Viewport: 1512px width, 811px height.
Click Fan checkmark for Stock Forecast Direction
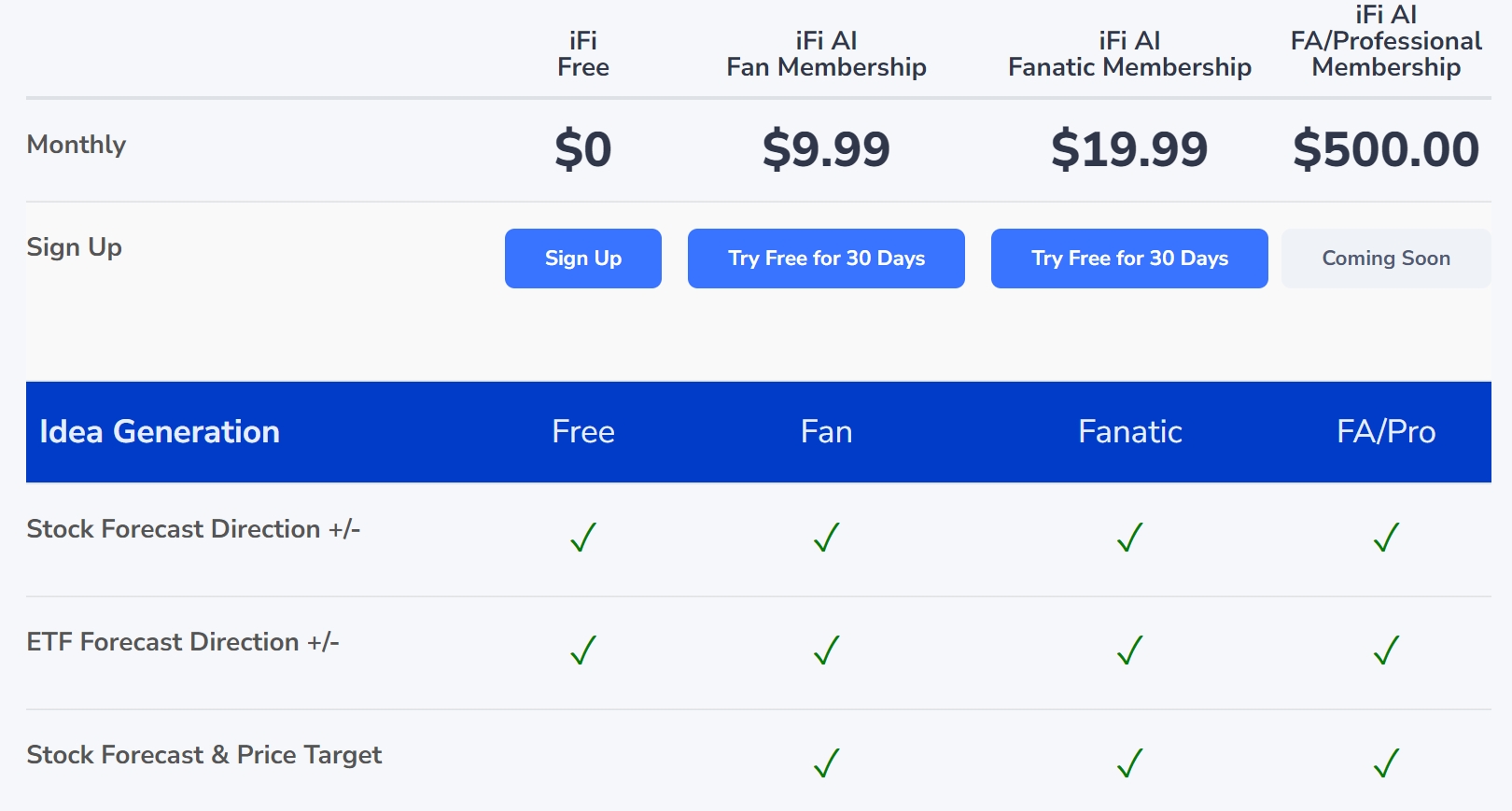click(x=827, y=538)
